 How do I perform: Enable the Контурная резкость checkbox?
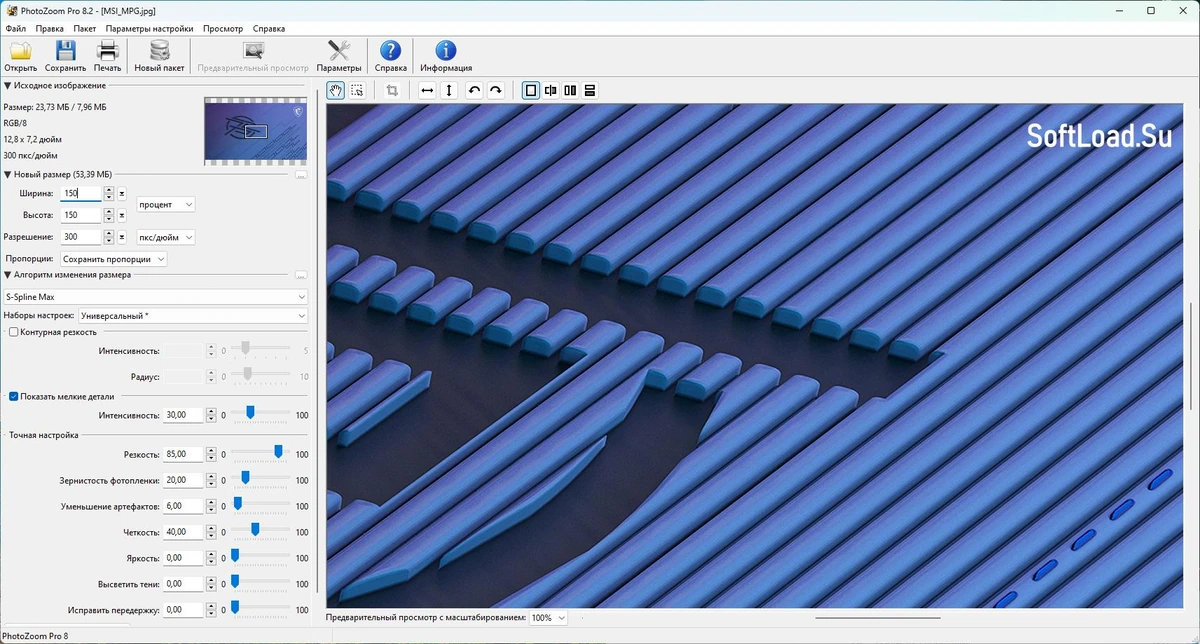coord(13,332)
